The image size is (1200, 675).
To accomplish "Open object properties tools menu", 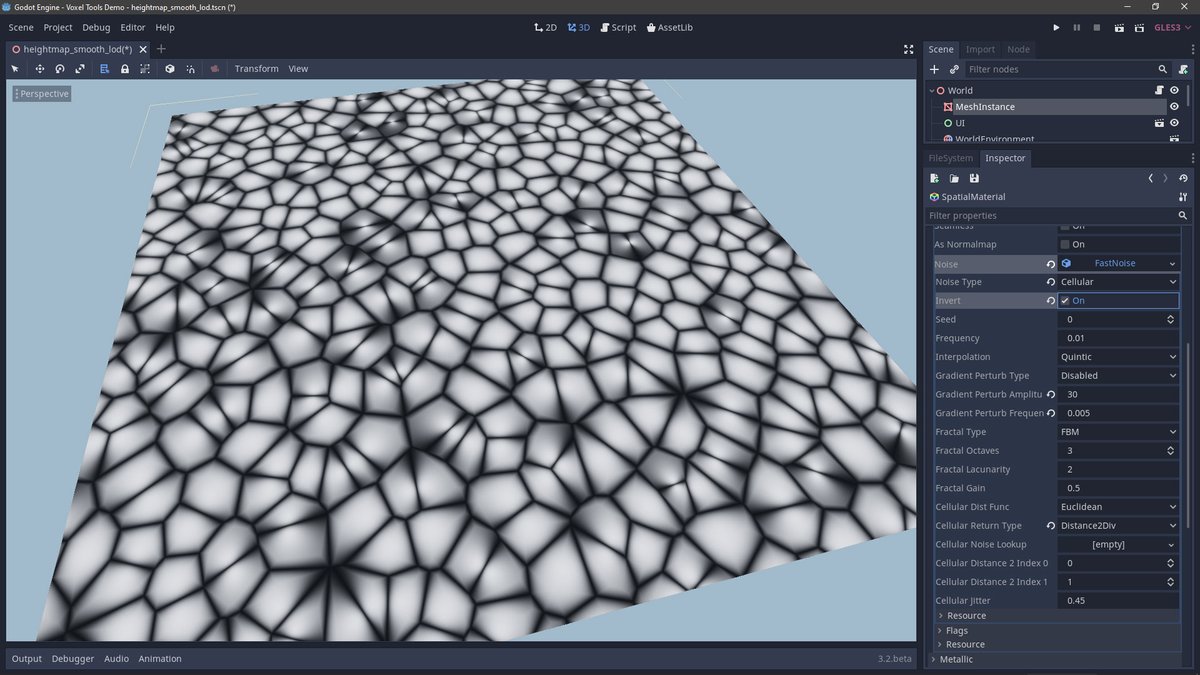I will click(1183, 197).
